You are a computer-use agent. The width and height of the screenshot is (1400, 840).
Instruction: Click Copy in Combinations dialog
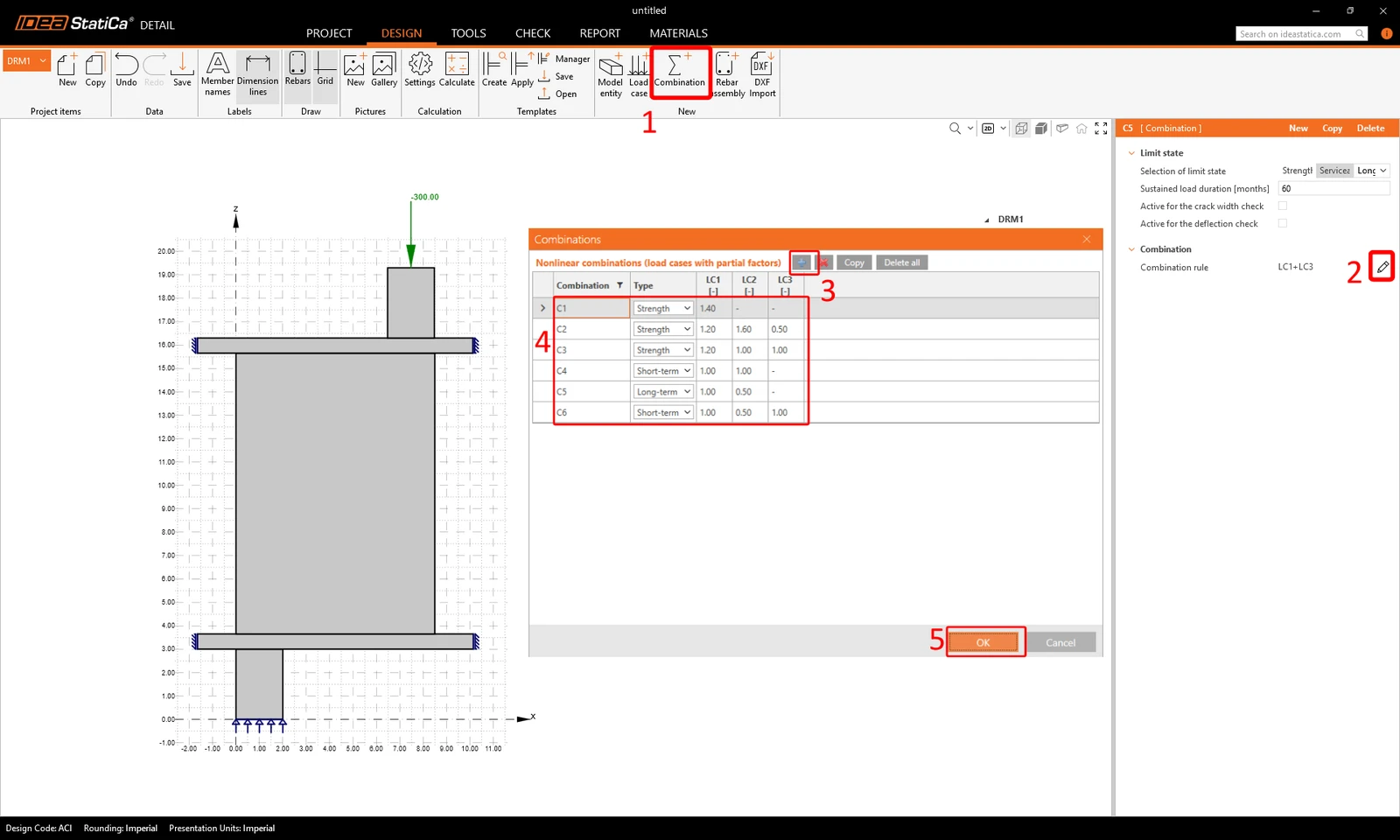coord(854,262)
